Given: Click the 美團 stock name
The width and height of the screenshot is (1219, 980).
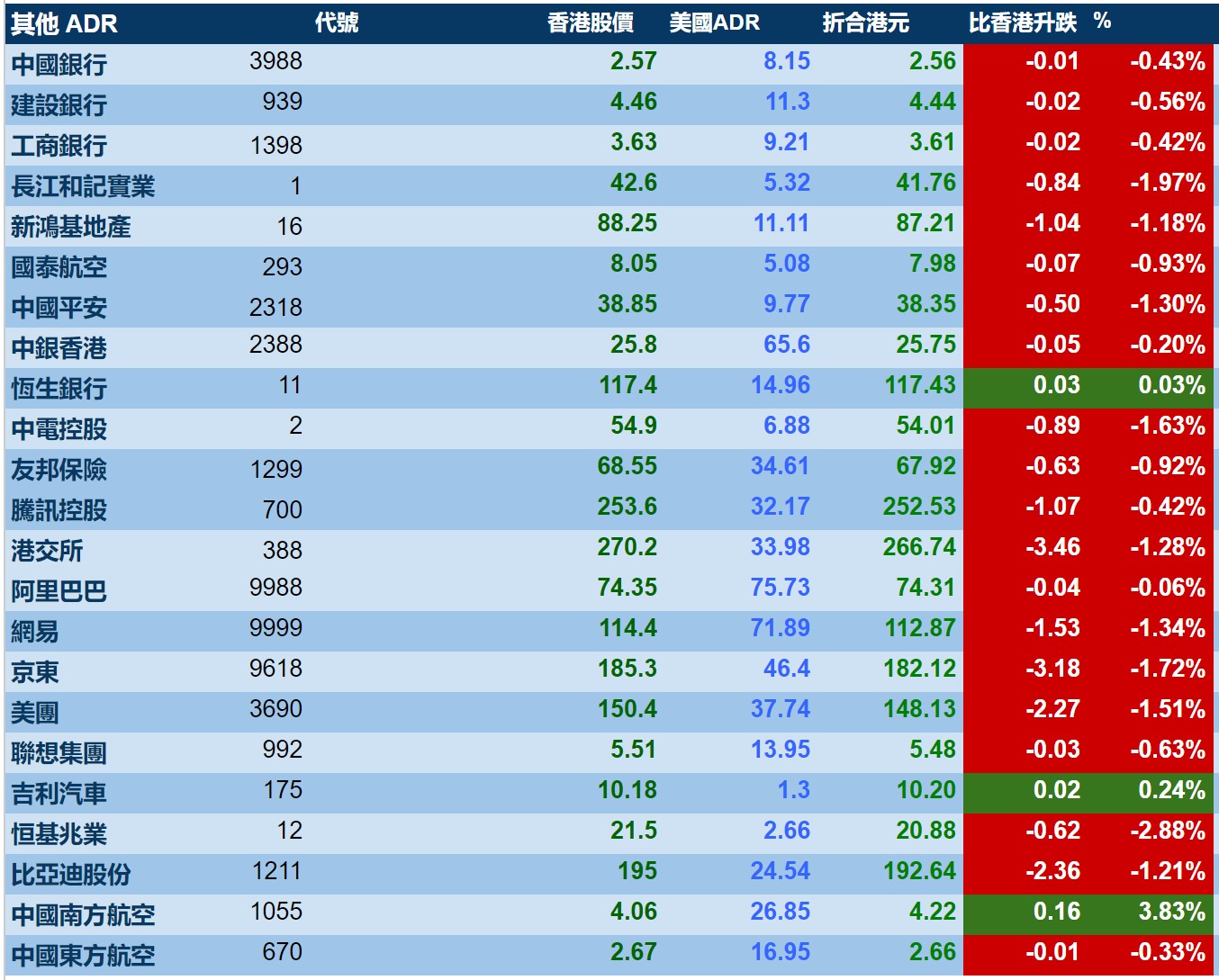Looking at the screenshot, I should pos(35,713).
